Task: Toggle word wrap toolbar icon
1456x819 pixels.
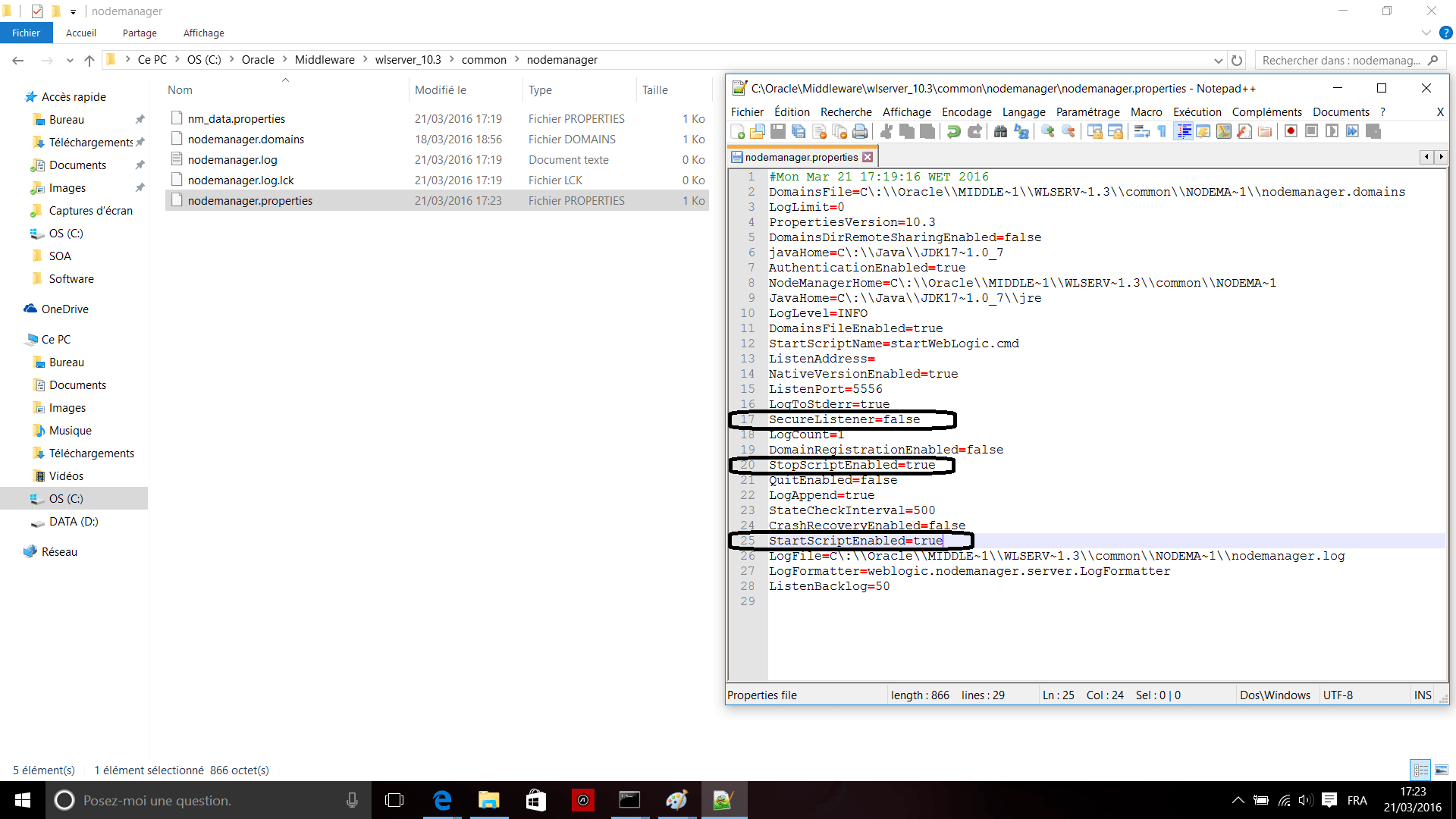Action: [1141, 132]
